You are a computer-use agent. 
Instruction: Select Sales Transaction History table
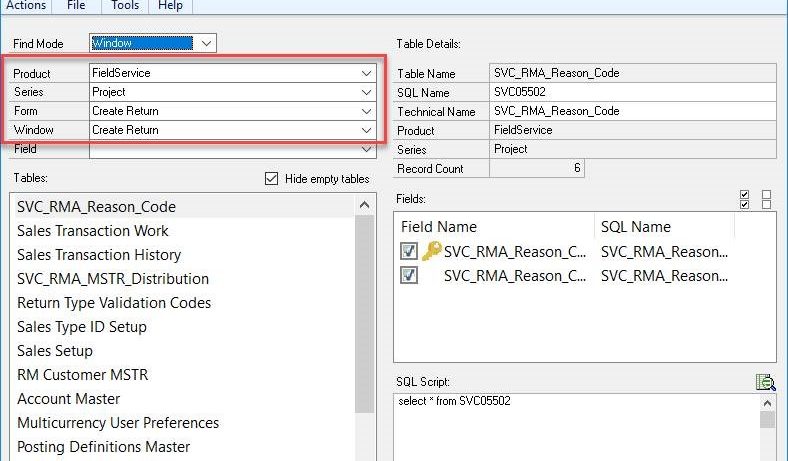pos(98,255)
